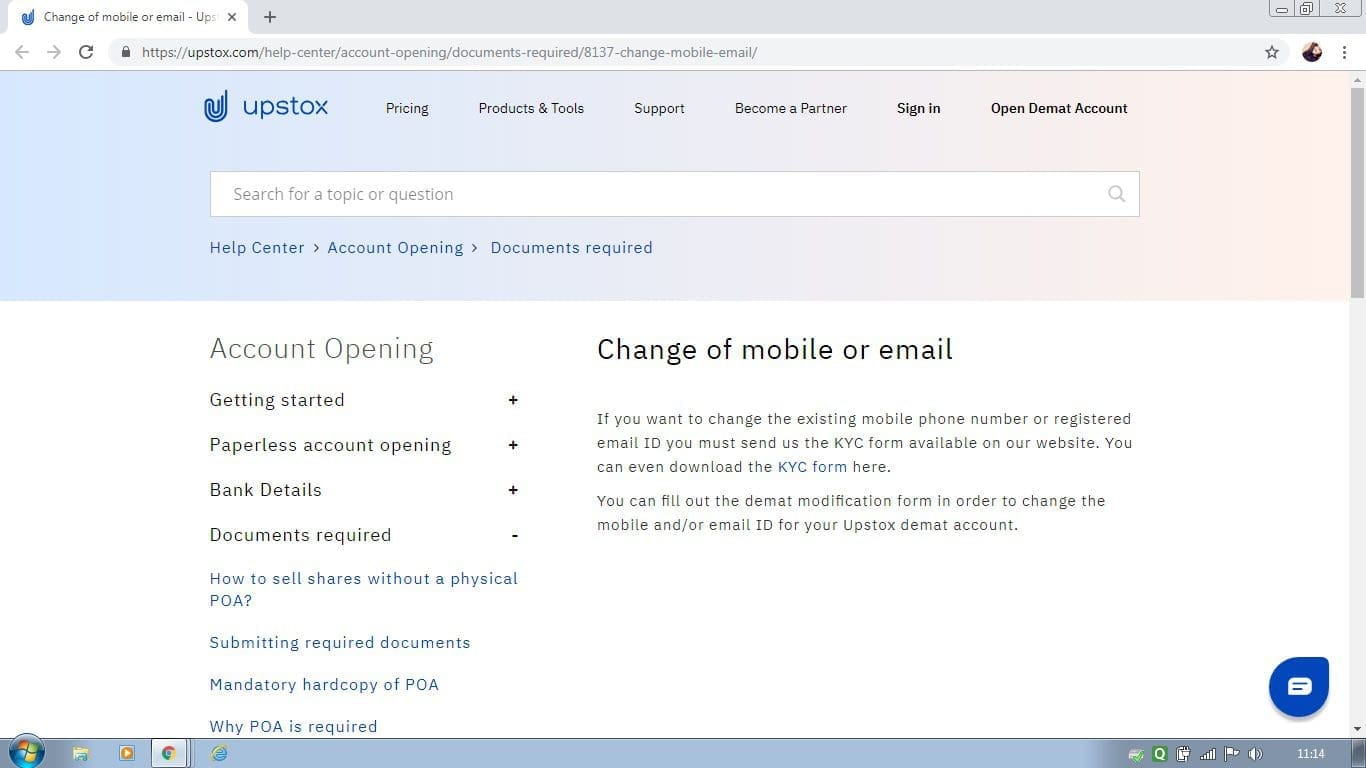Open Submitting required documents article
Screen dimensions: 1366x768
340,643
